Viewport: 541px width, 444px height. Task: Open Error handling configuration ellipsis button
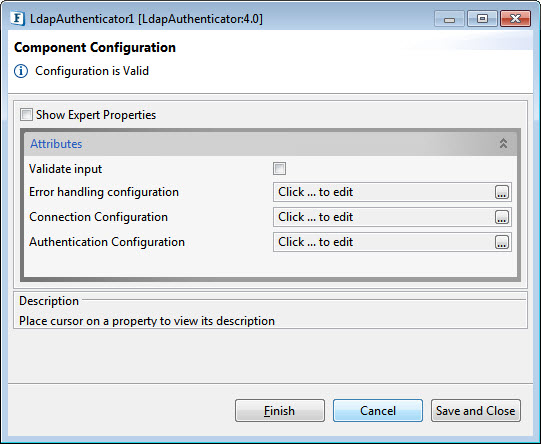(502, 192)
